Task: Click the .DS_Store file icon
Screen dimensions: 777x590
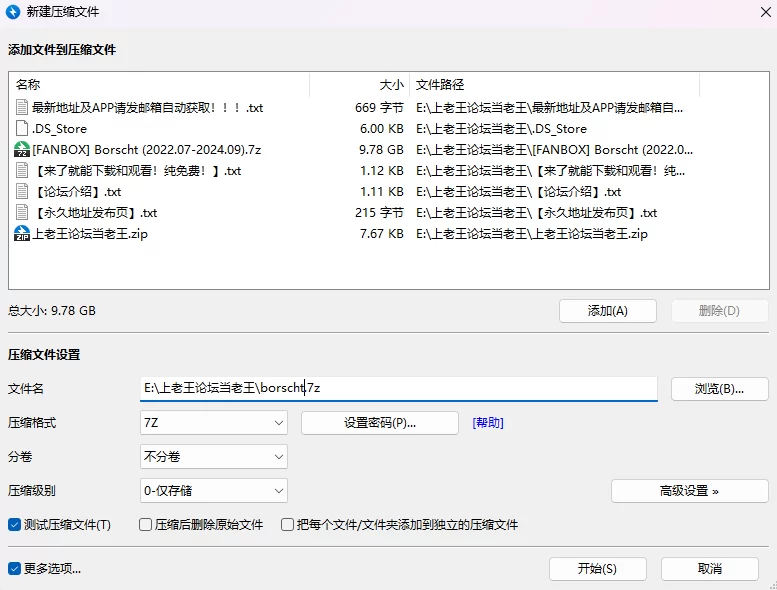Action: (x=22, y=129)
